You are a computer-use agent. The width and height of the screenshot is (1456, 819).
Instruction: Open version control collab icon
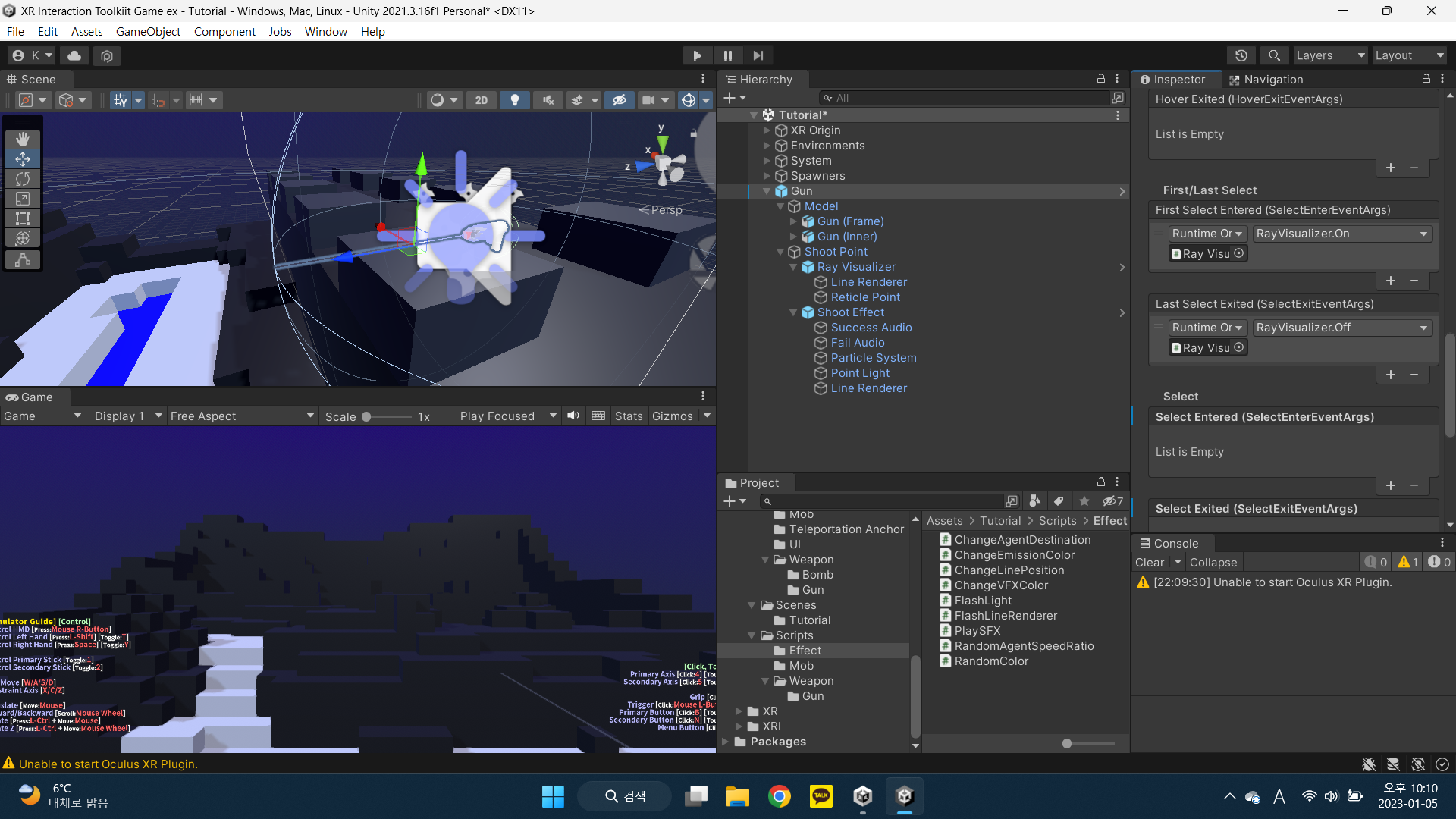click(107, 55)
